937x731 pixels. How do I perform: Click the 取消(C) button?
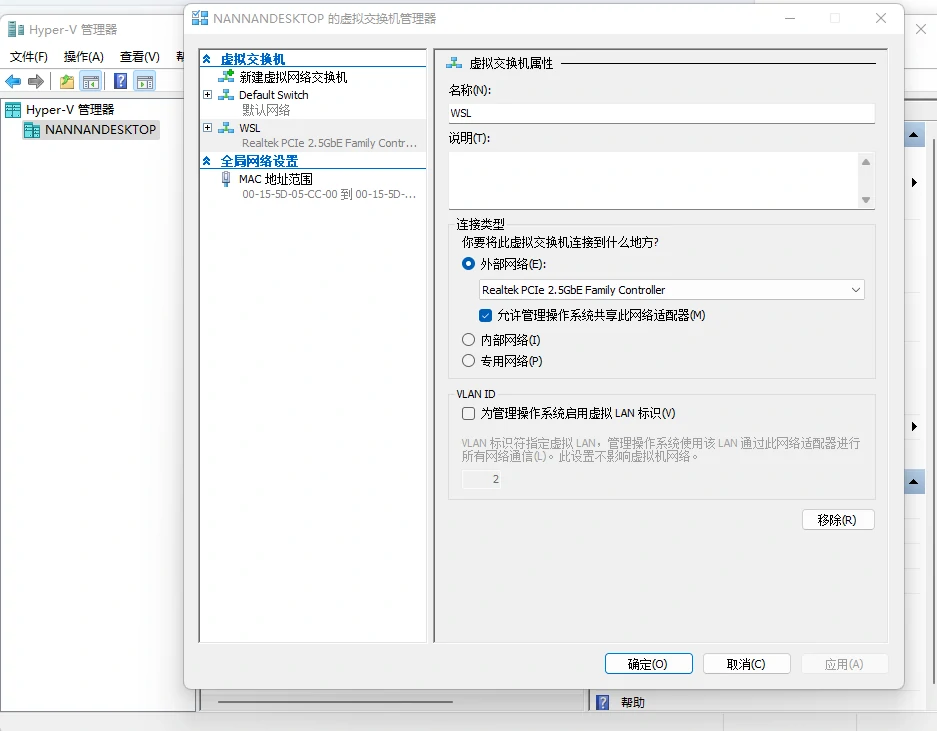tap(746, 663)
